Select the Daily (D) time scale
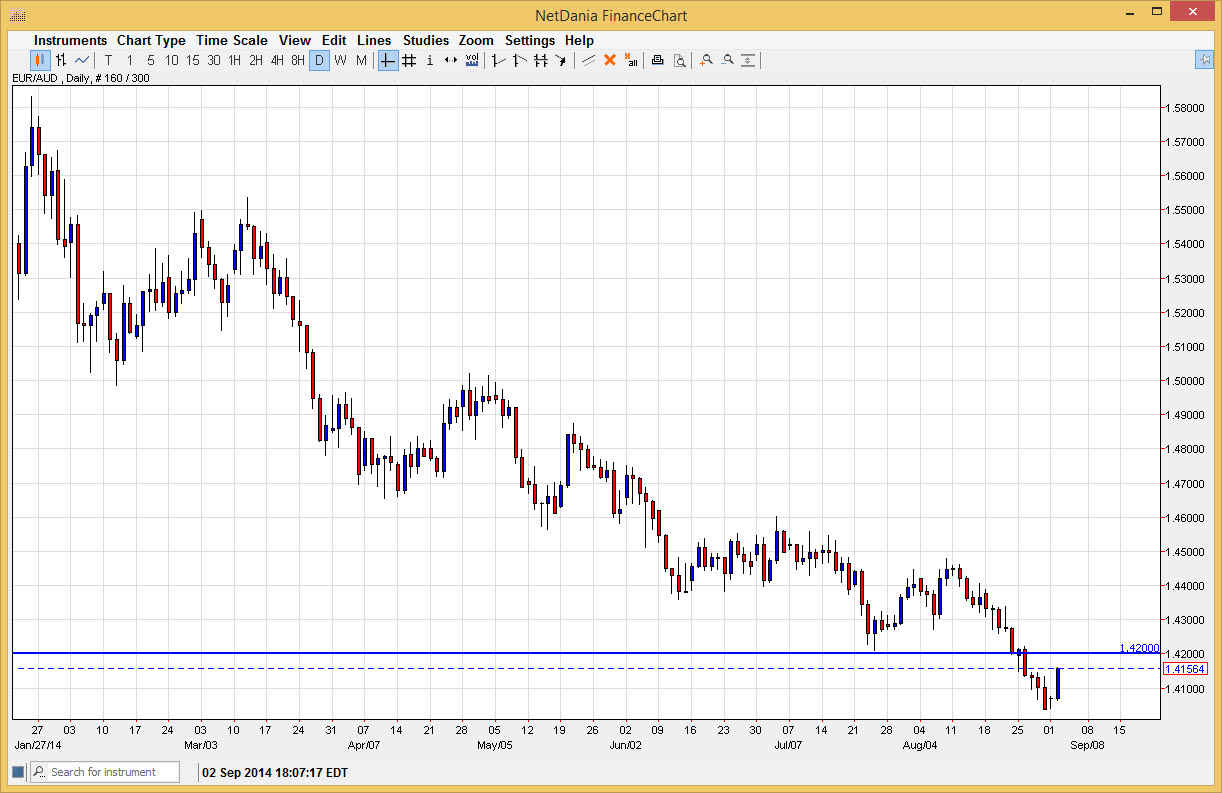 319,60
